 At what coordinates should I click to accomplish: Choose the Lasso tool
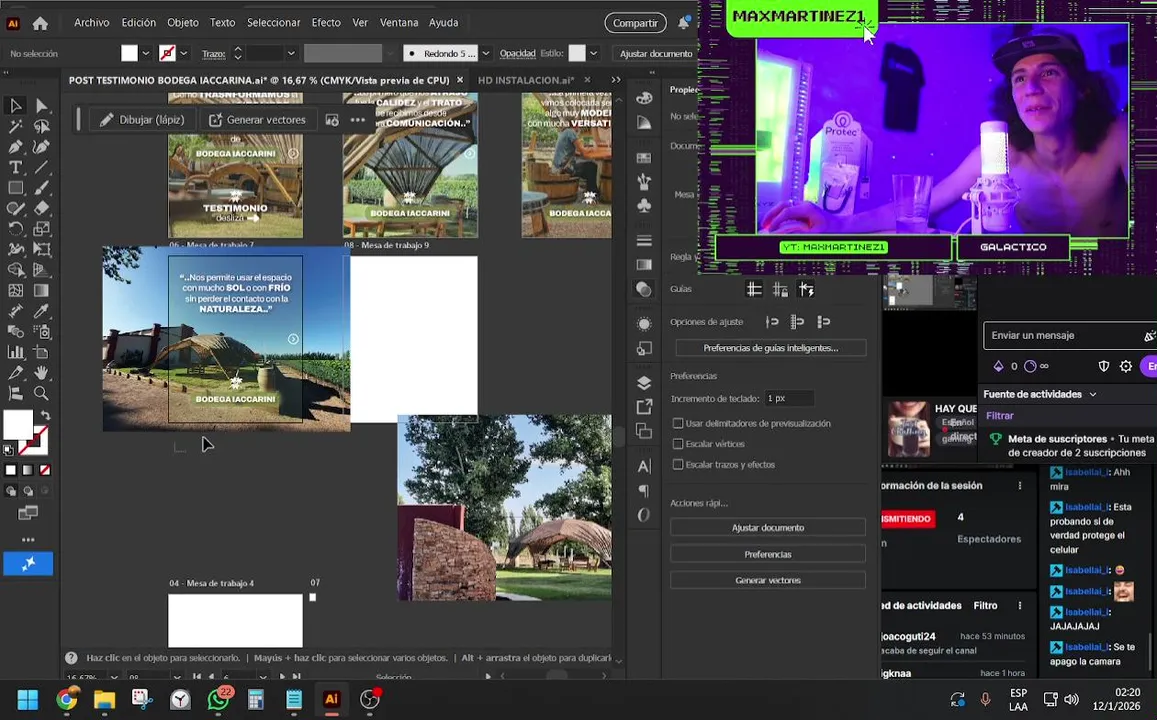point(41,127)
